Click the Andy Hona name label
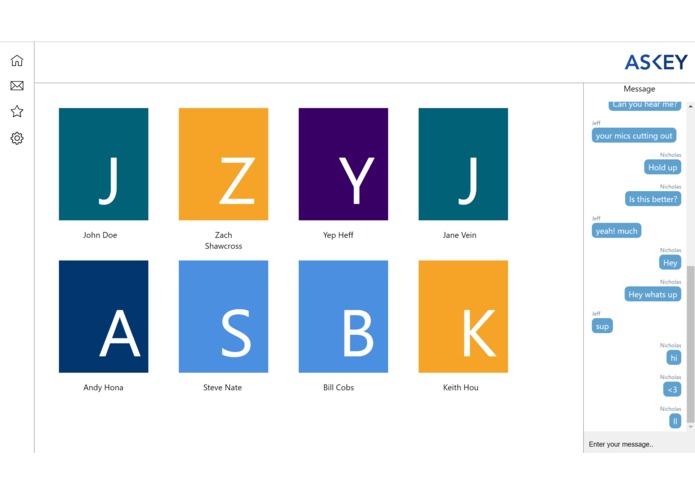 103,387
